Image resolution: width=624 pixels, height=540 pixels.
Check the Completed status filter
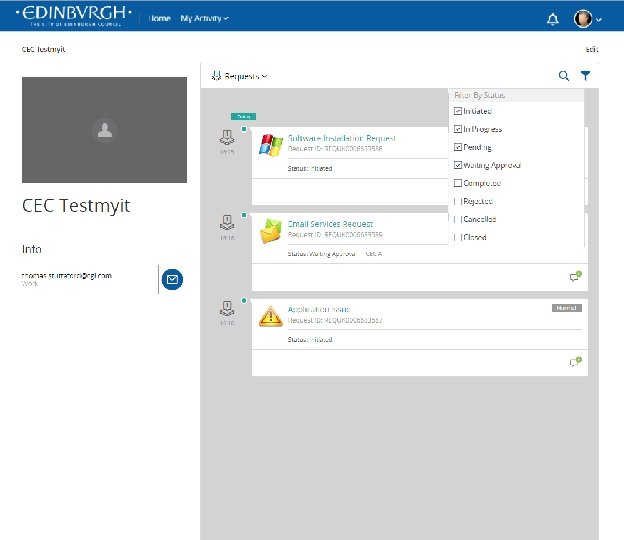tap(458, 183)
